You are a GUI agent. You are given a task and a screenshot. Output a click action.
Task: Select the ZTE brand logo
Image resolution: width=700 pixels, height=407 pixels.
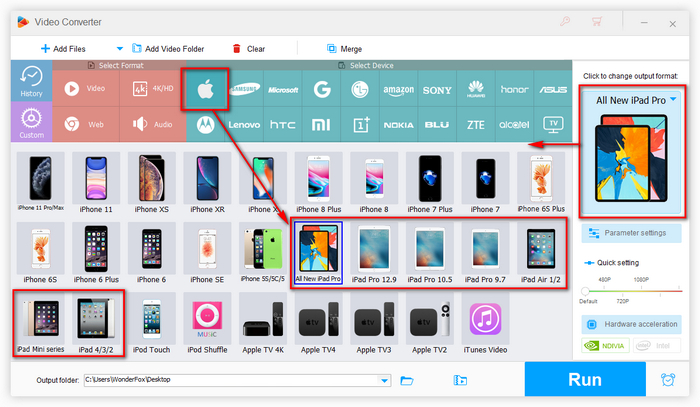pos(476,125)
